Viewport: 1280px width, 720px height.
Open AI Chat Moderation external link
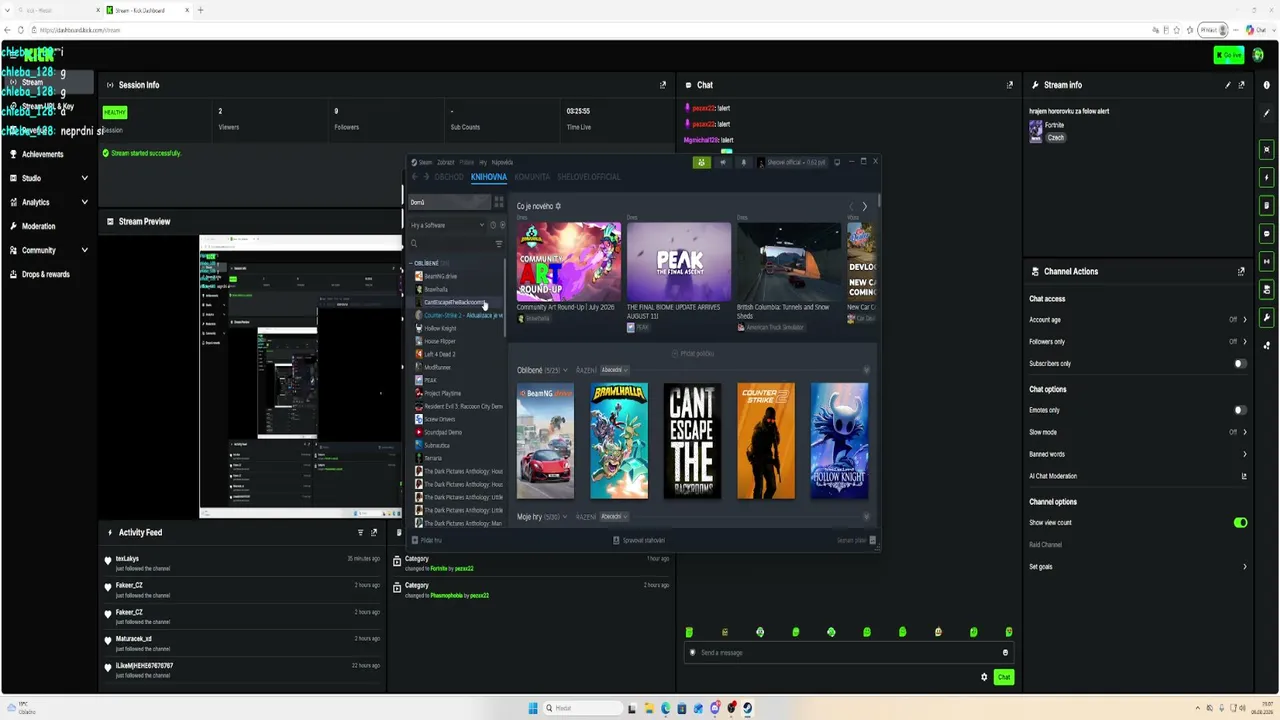click(x=1244, y=476)
